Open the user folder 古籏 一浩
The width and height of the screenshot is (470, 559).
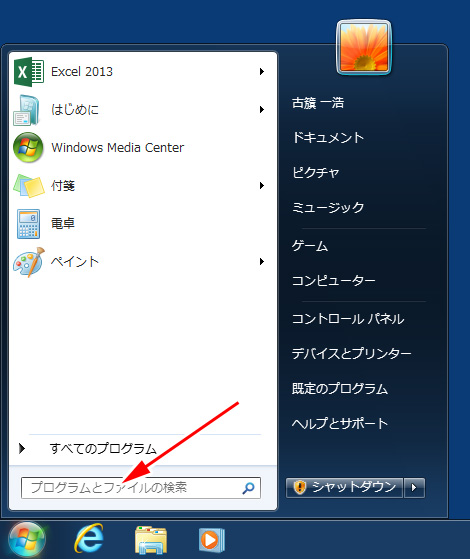[318, 103]
